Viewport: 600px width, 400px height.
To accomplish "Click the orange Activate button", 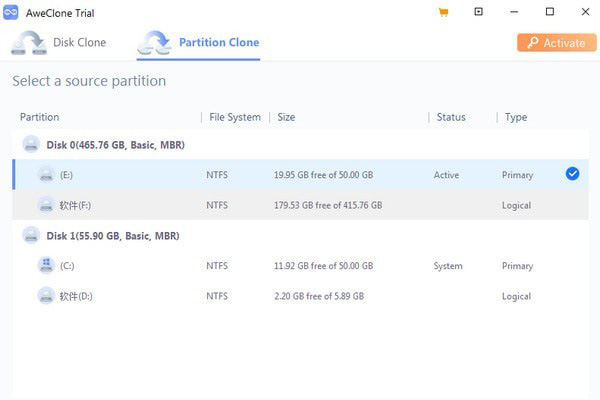I will [x=557, y=42].
